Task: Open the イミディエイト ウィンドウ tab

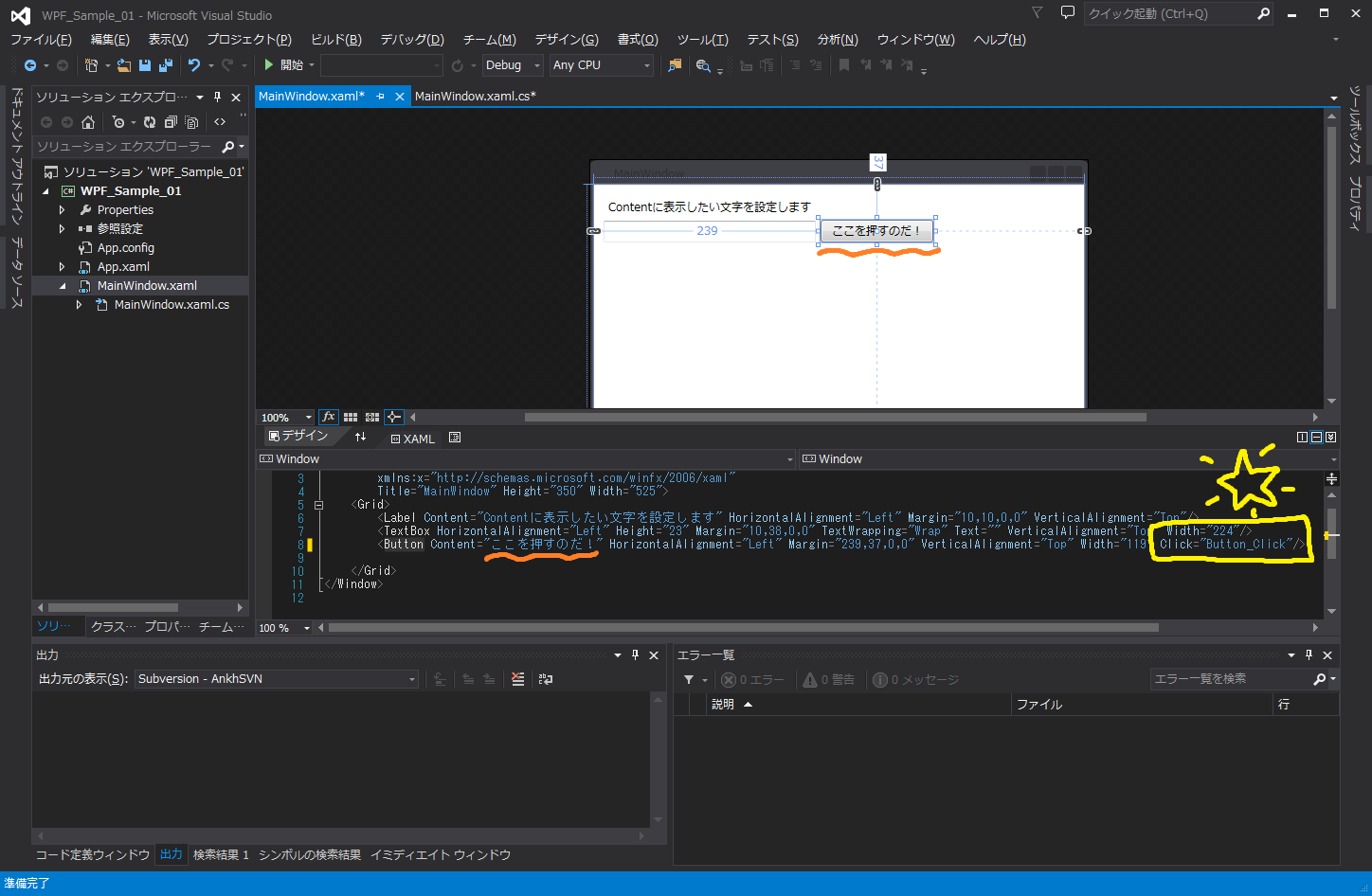Action: coord(441,855)
